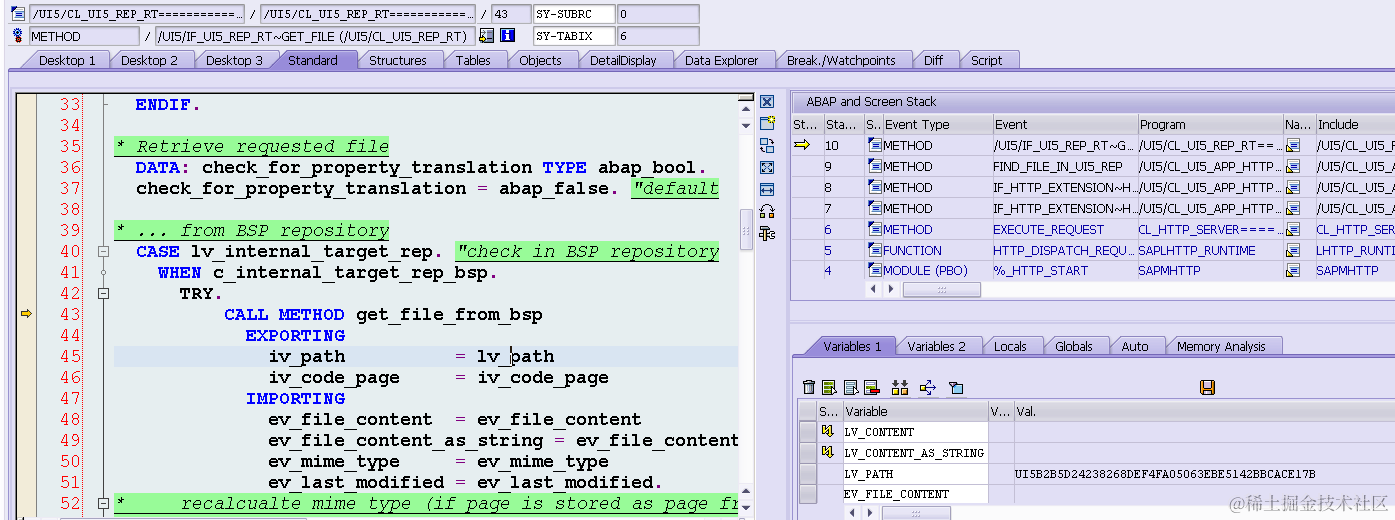Open the Memory Analysis tab

(1220, 346)
